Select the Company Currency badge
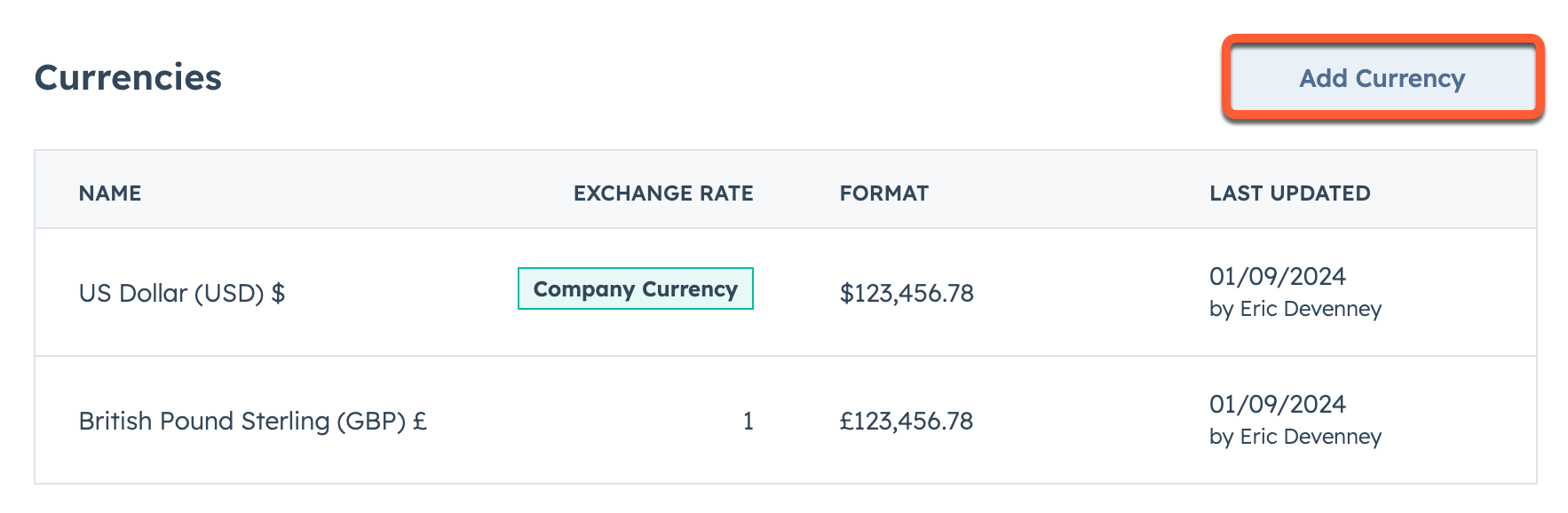The width and height of the screenshot is (1568, 513). pyautogui.click(x=636, y=288)
